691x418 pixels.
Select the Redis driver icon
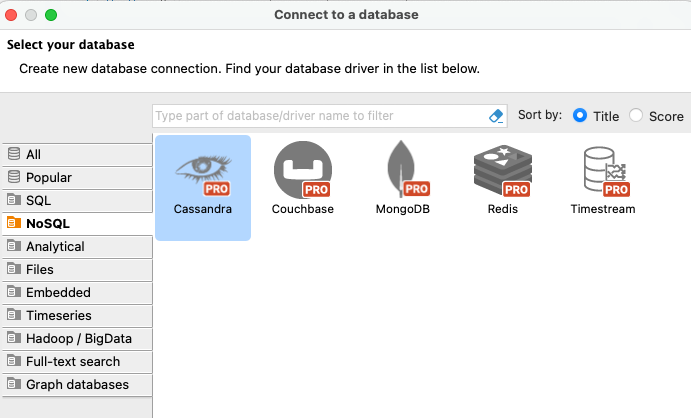point(503,170)
